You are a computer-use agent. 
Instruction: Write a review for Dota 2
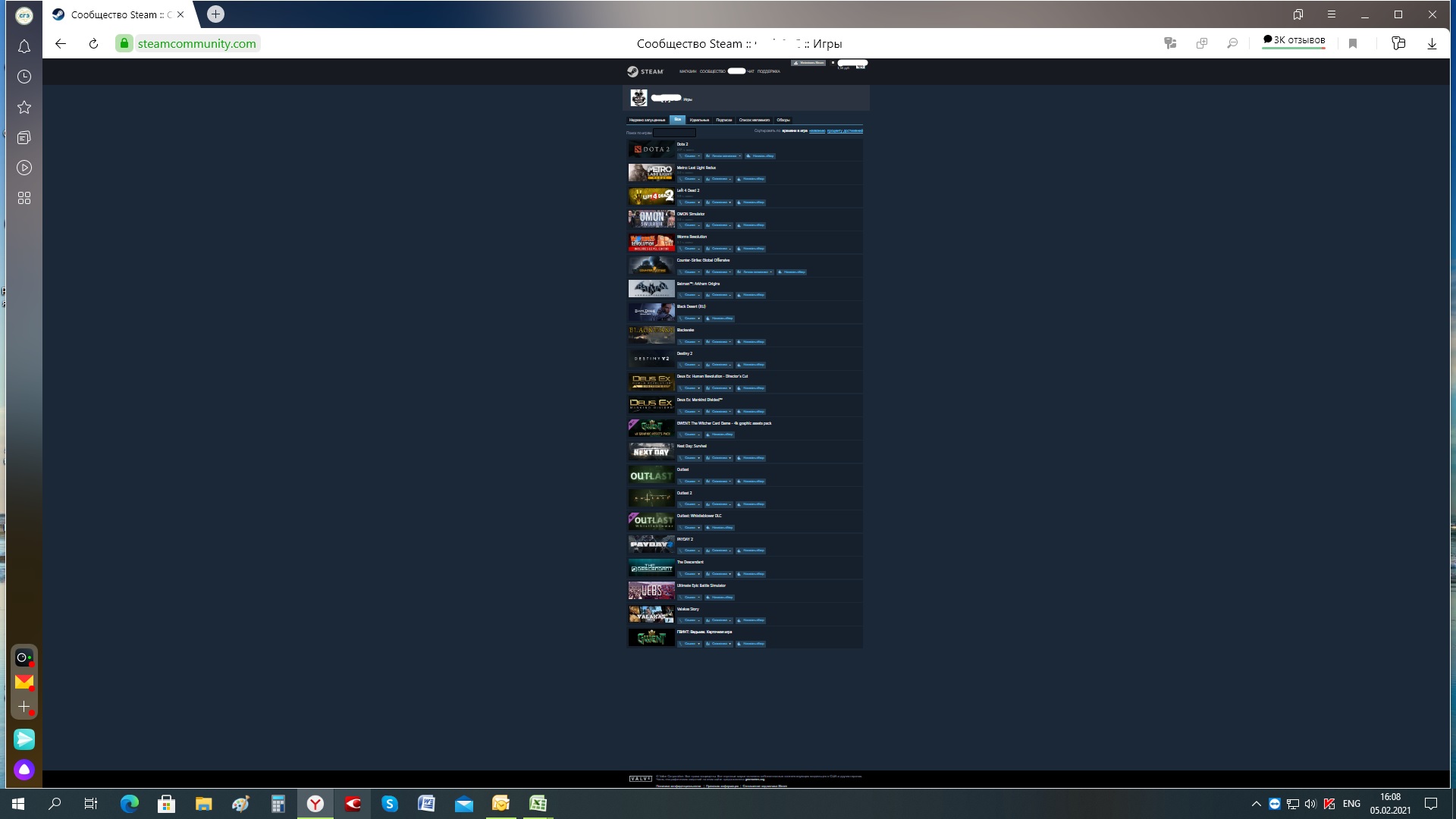[760, 156]
